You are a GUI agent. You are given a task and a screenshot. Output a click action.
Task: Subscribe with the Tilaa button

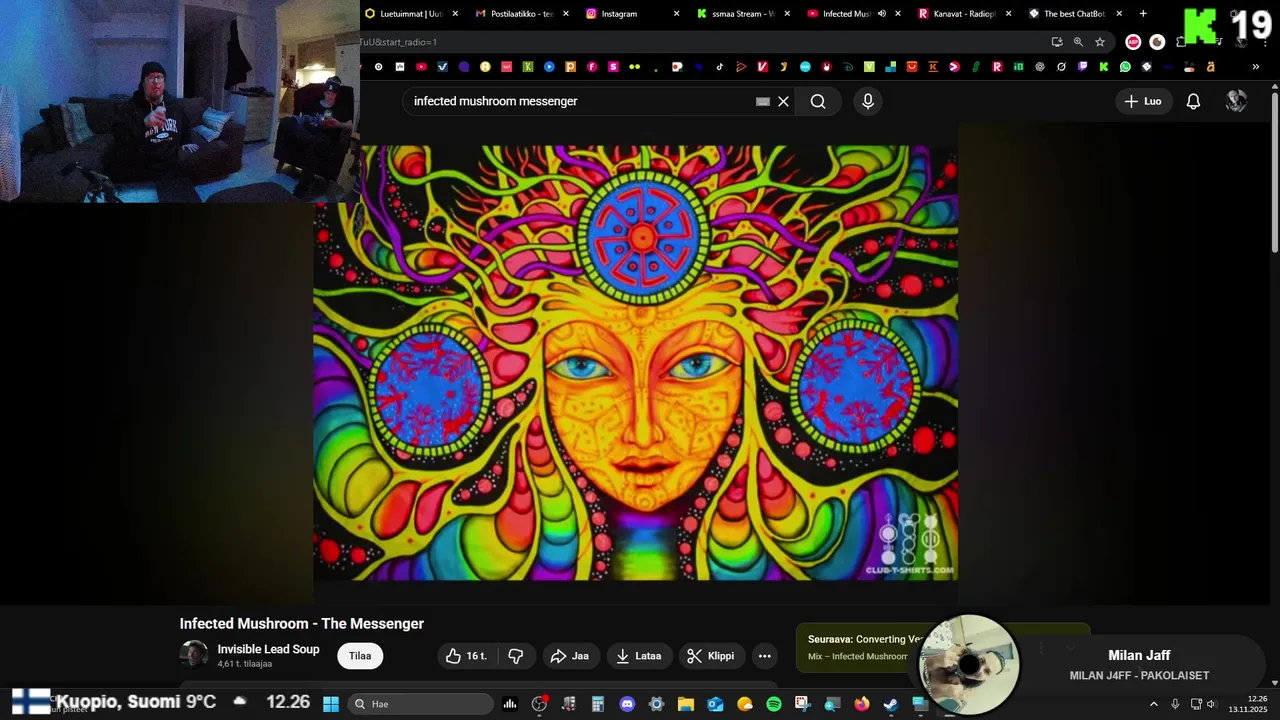(x=360, y=656)
